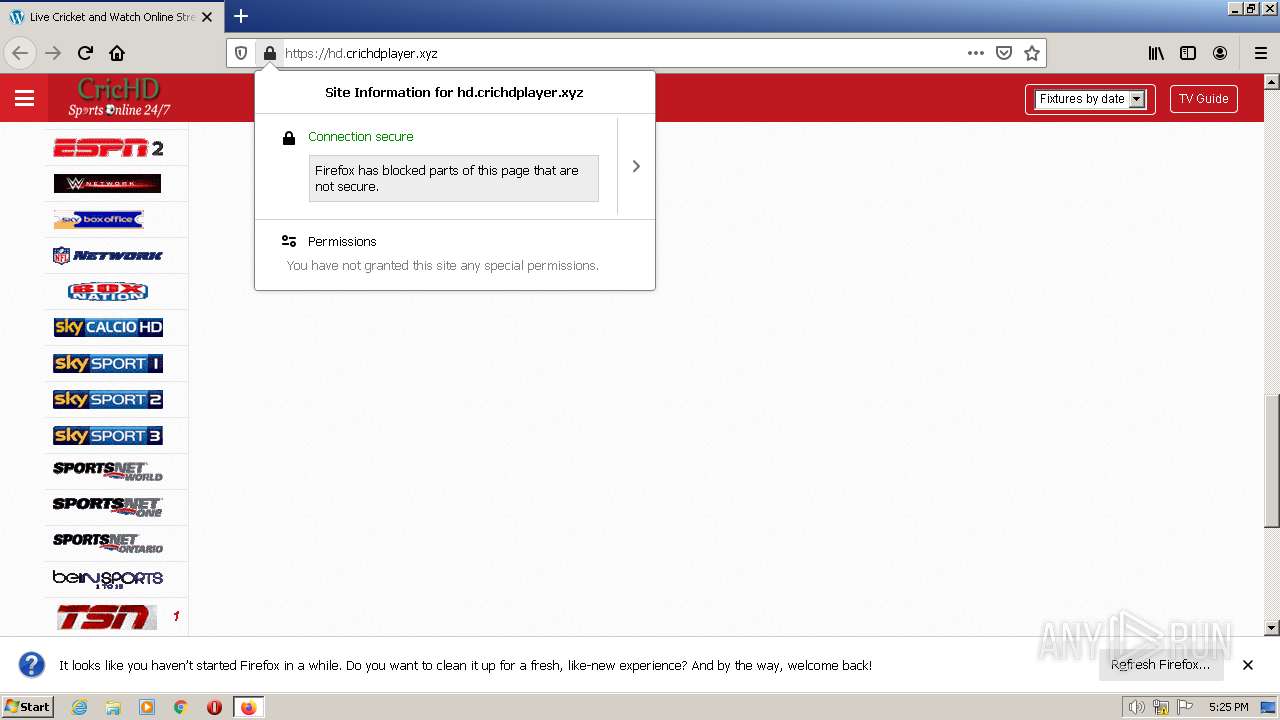Open the CricHD hamburger menu
The image size is (1280, 720).
(x=24, y=98)
